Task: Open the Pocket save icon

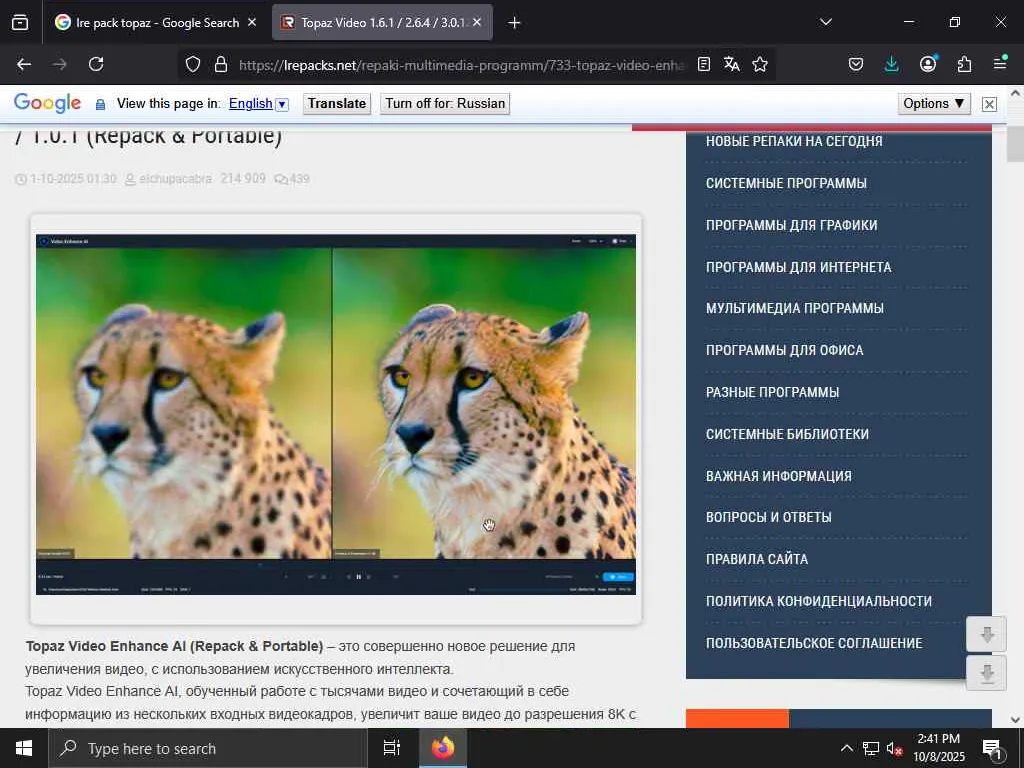Action: point(856,64)
